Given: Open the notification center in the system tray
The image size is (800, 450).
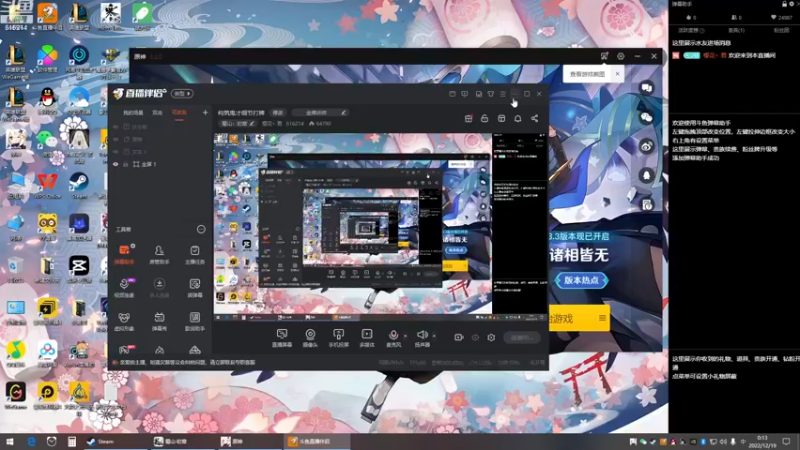Looking at the screenshot, I should point(786,441).
